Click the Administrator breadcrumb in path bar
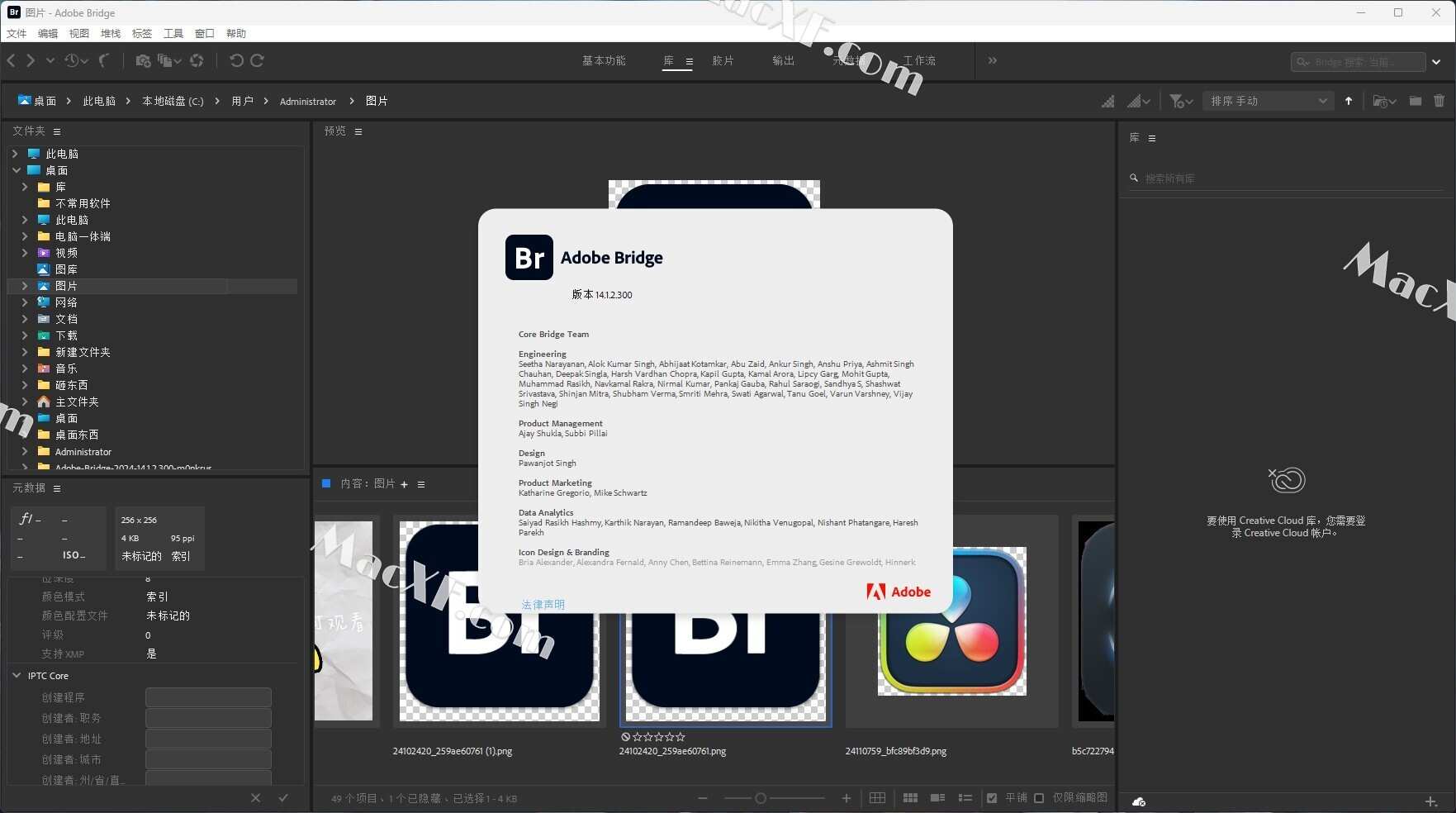The image size is (1456, 813). point(307,101)
